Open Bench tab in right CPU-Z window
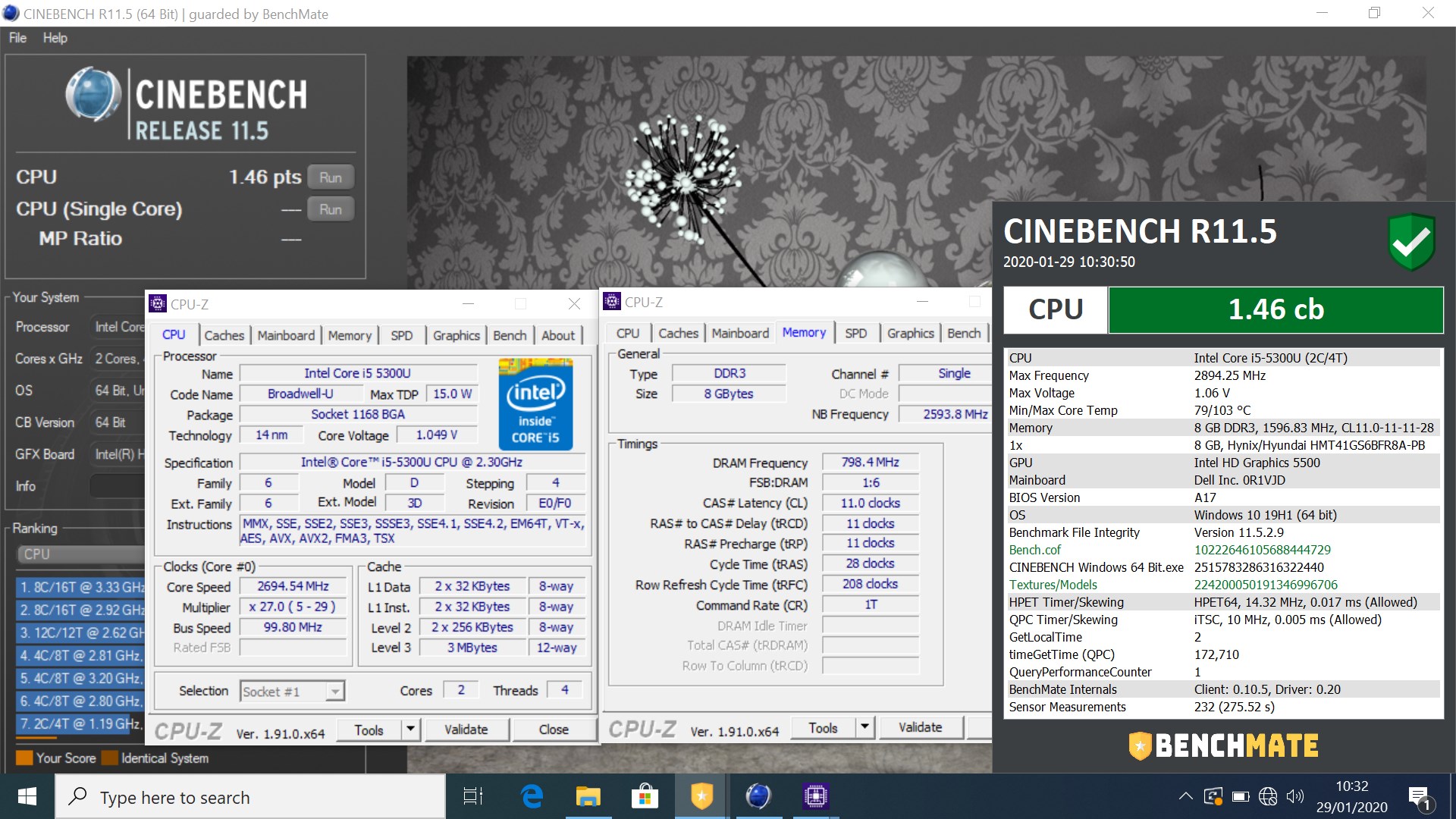Image resolution: width=1456 pixels, height=819 pixels. (964, 333)
